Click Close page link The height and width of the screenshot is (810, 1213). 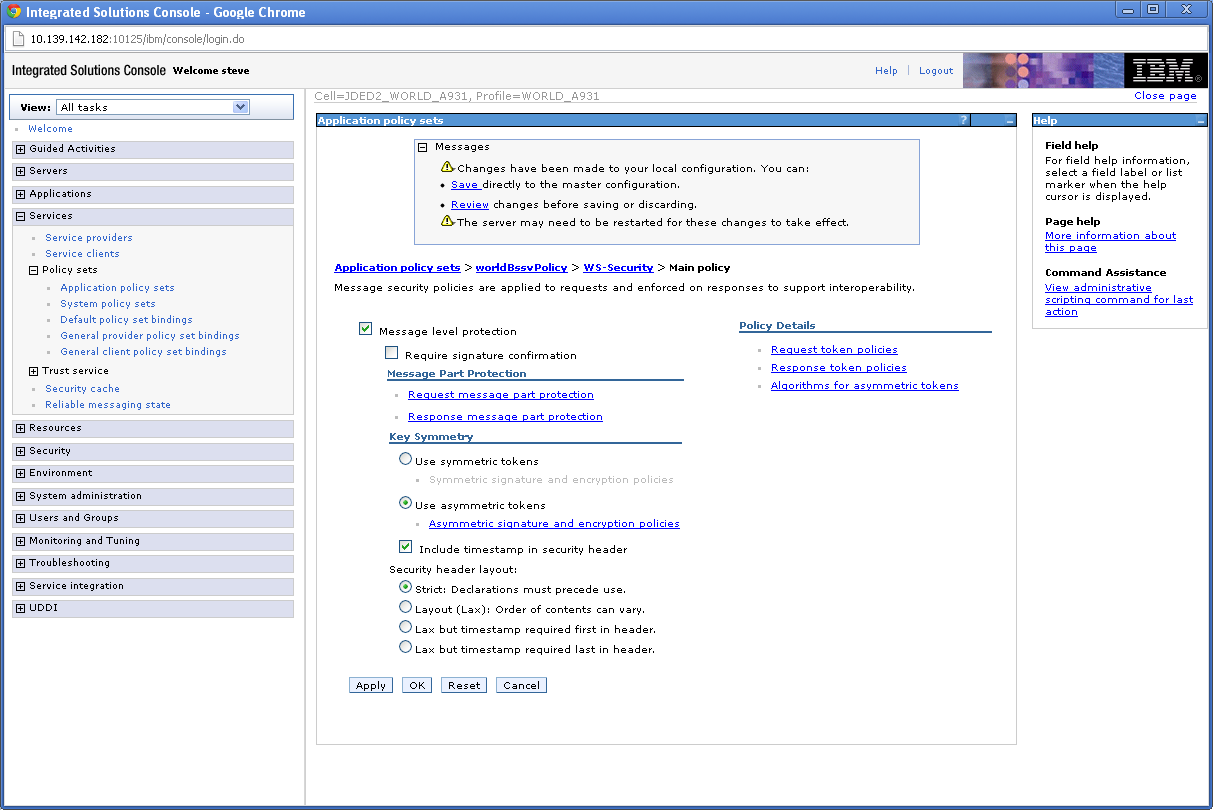click(x=1165, y=96)
